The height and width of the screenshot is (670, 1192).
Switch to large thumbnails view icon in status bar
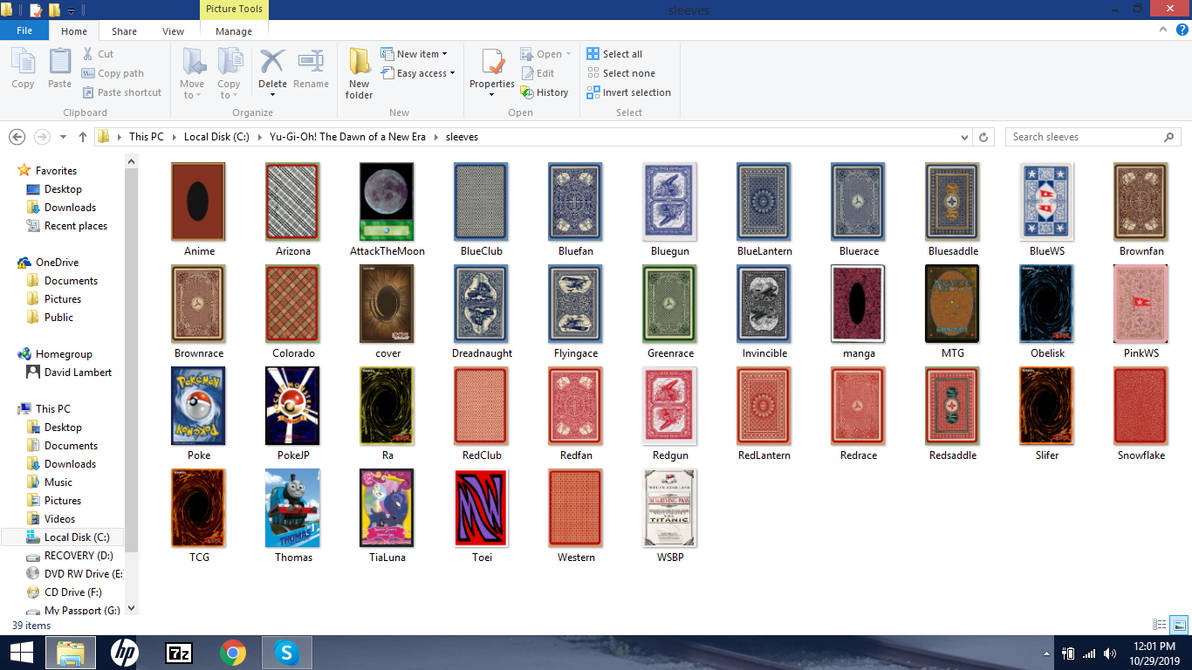(1179, 624)
